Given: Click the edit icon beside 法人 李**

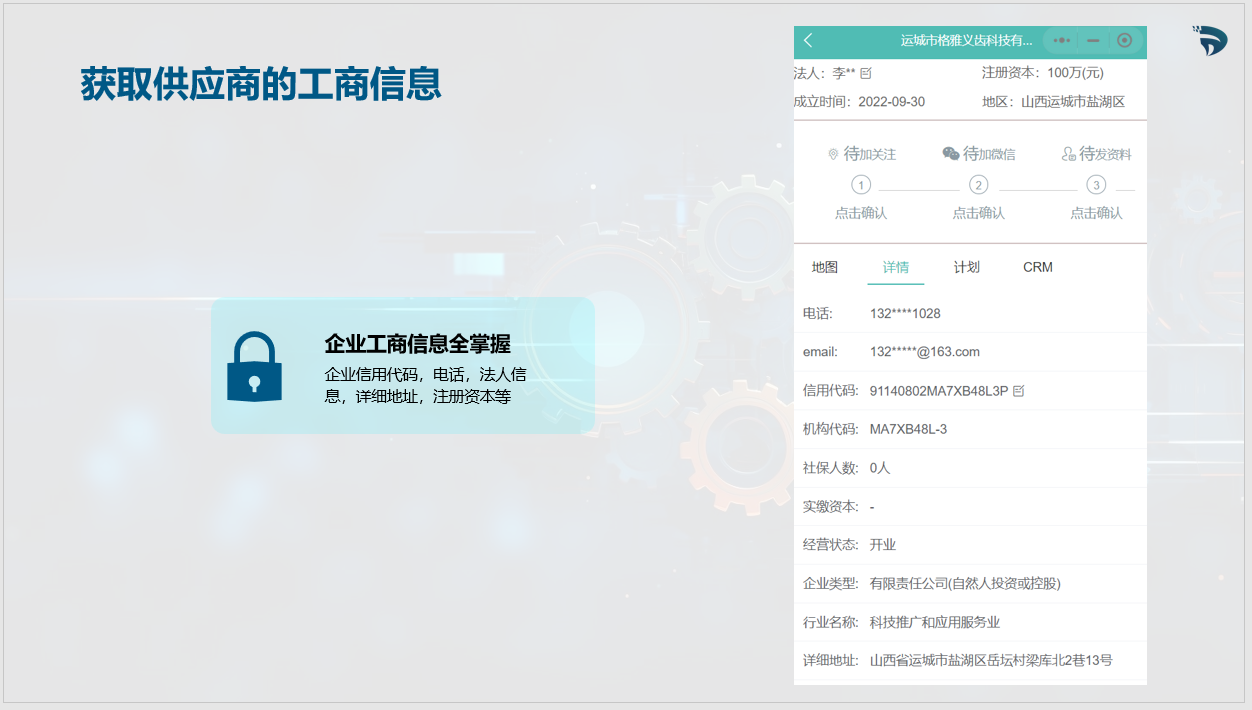Looking at the screenshot, I should 866,73.
